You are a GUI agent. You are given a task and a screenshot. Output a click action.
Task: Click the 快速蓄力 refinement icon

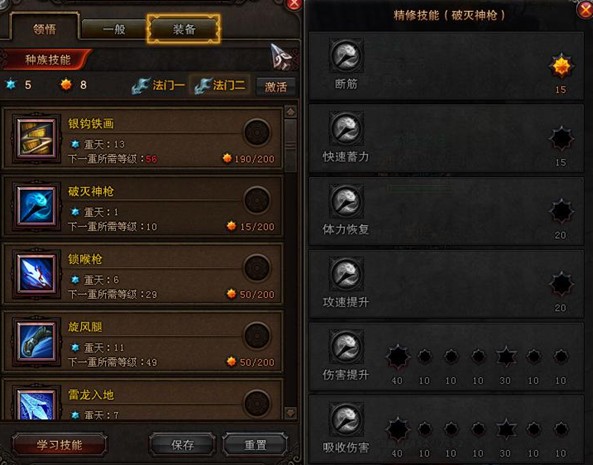tap(346, 128)
